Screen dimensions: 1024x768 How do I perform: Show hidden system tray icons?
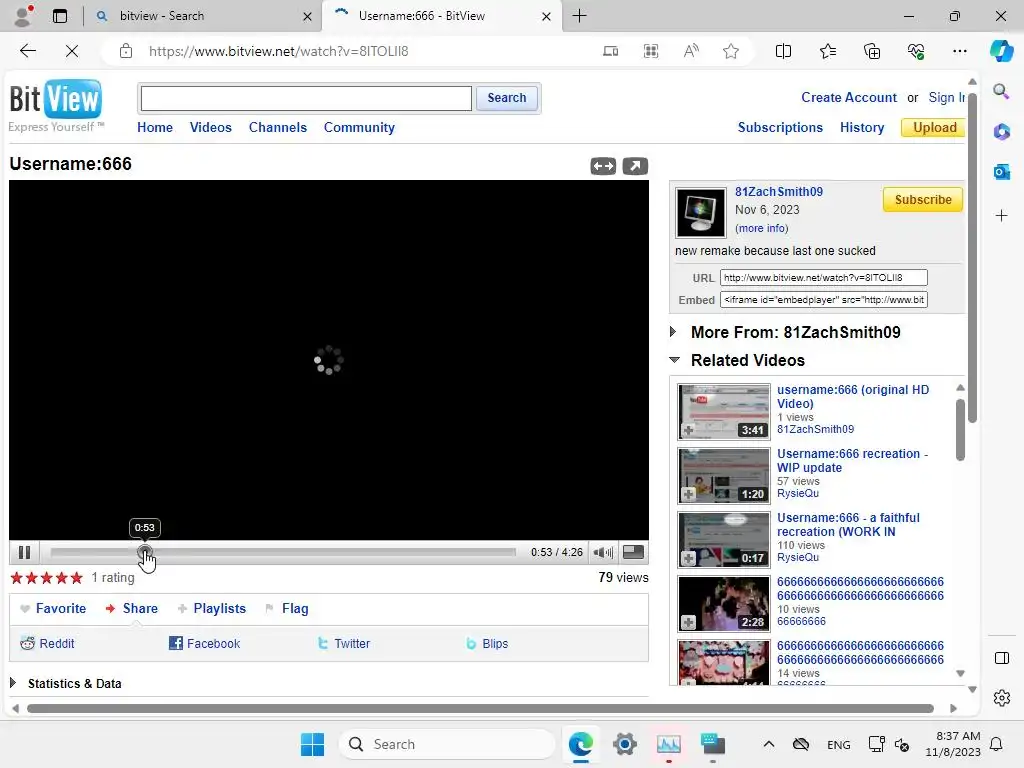[x=769, y=744]
